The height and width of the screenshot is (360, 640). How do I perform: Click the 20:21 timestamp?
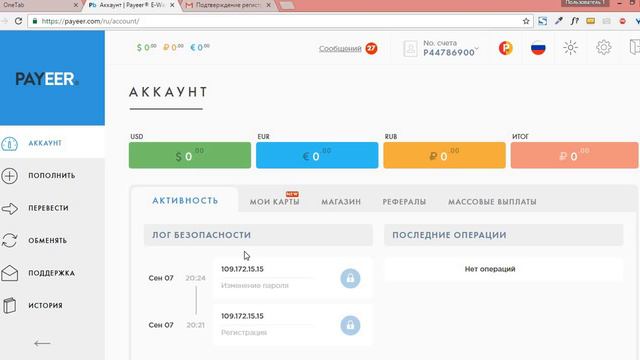196,325
